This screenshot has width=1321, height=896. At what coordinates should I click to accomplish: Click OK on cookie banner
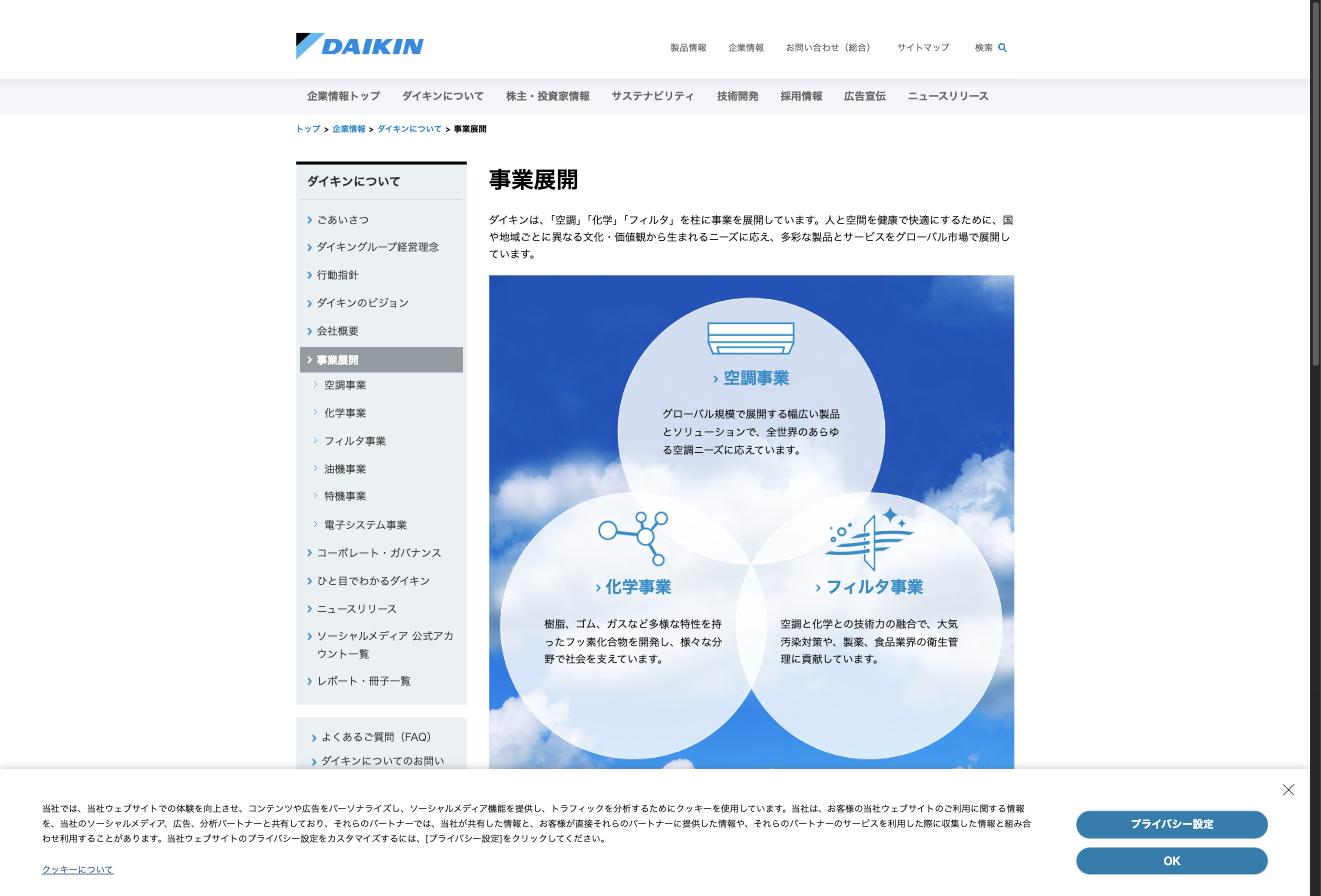tap(1172, 861)
